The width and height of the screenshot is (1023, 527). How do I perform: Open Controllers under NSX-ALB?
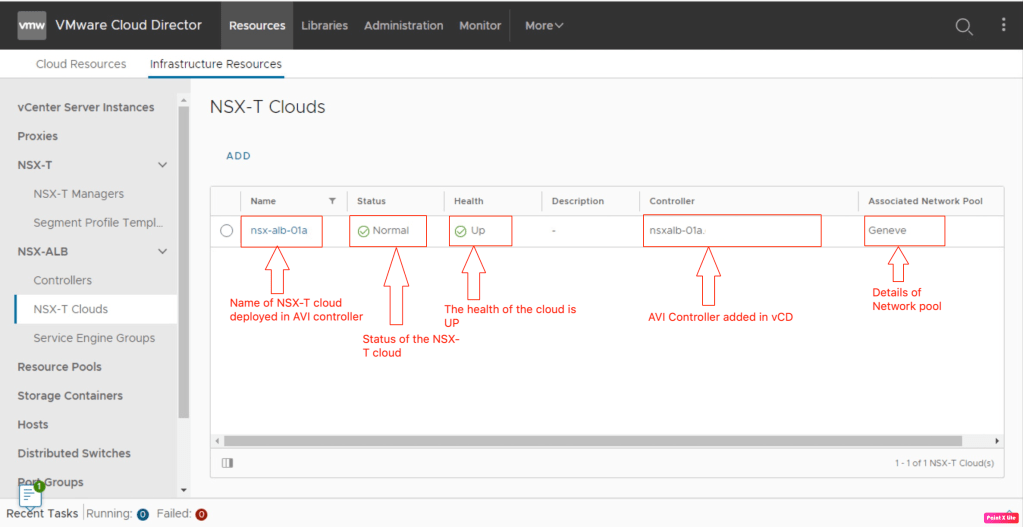click(x=62, y=281)
